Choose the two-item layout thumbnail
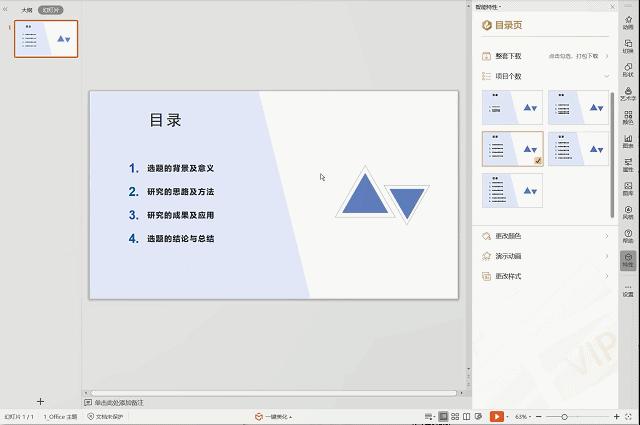Image resolution: width=640 pixels, height=425 pixels. [x=512, y=107]
